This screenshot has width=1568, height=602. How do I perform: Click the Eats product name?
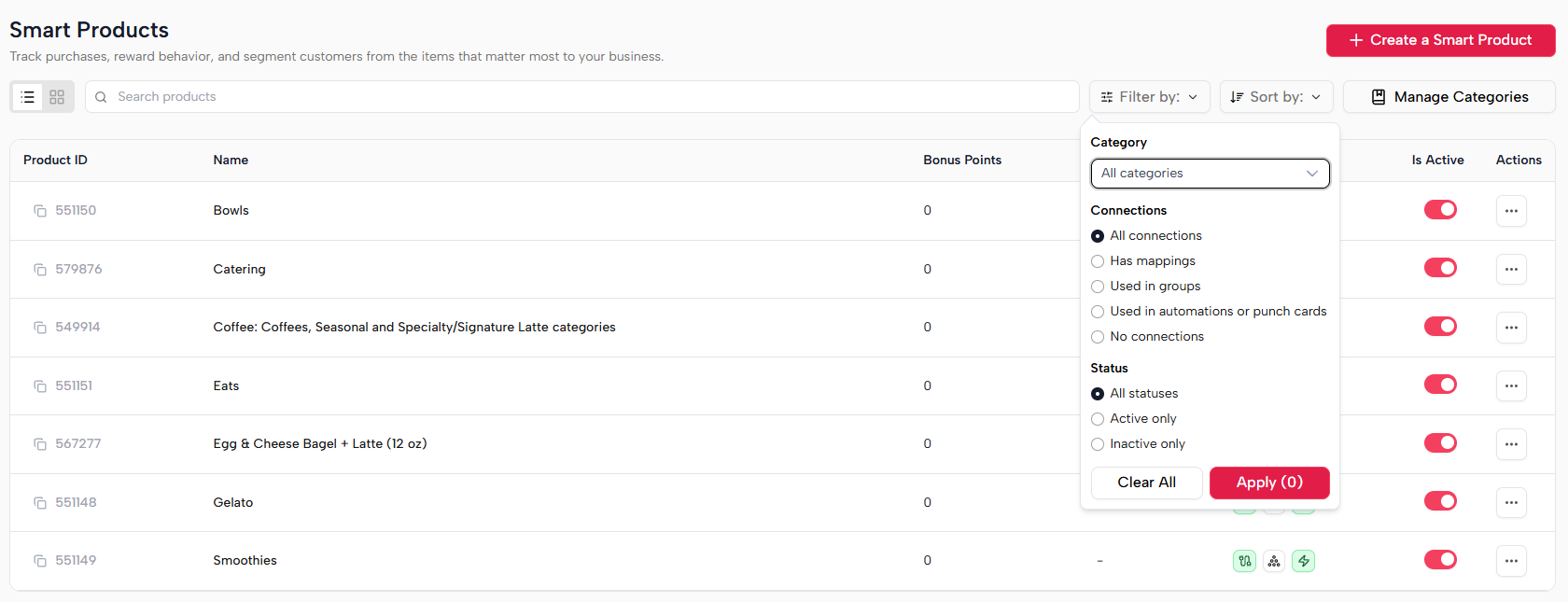pyautogui.click(x=226, y=386)
